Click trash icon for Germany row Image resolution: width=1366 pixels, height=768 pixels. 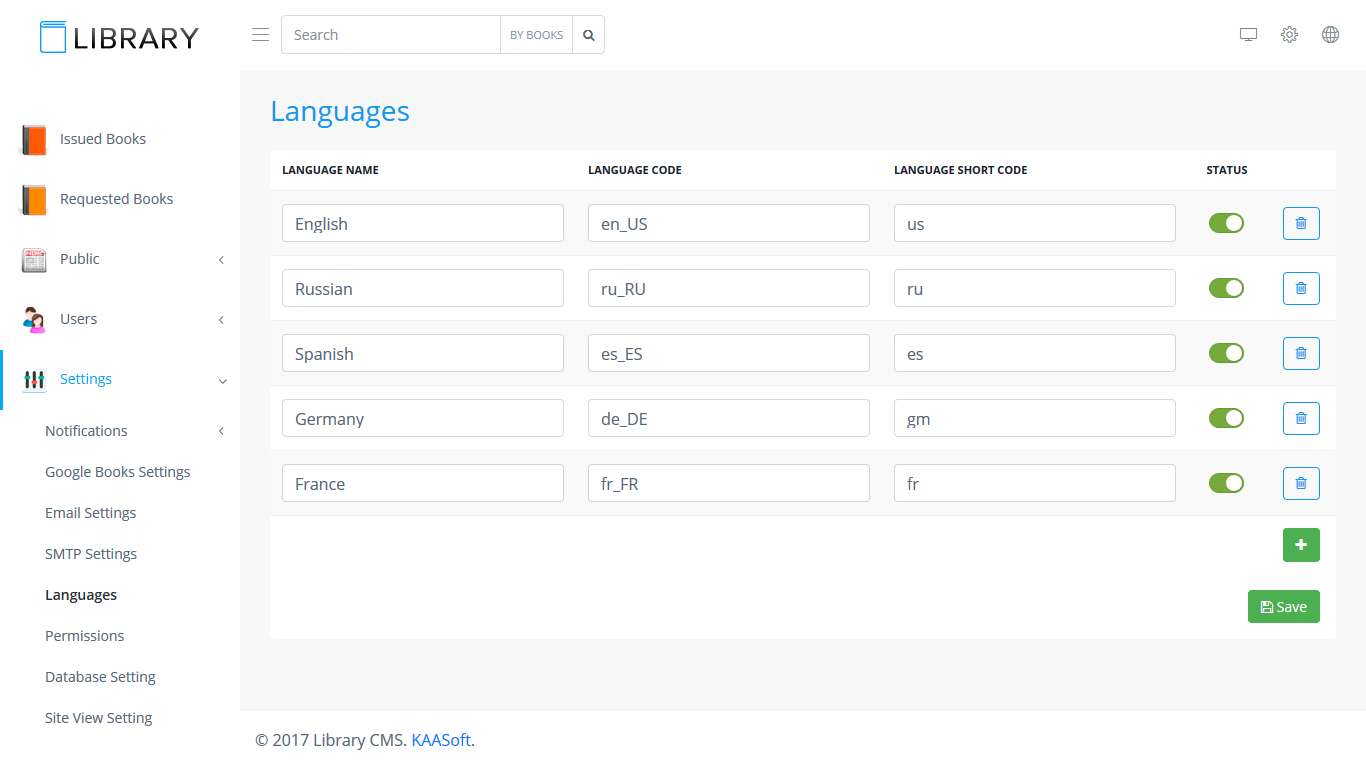1301,419
